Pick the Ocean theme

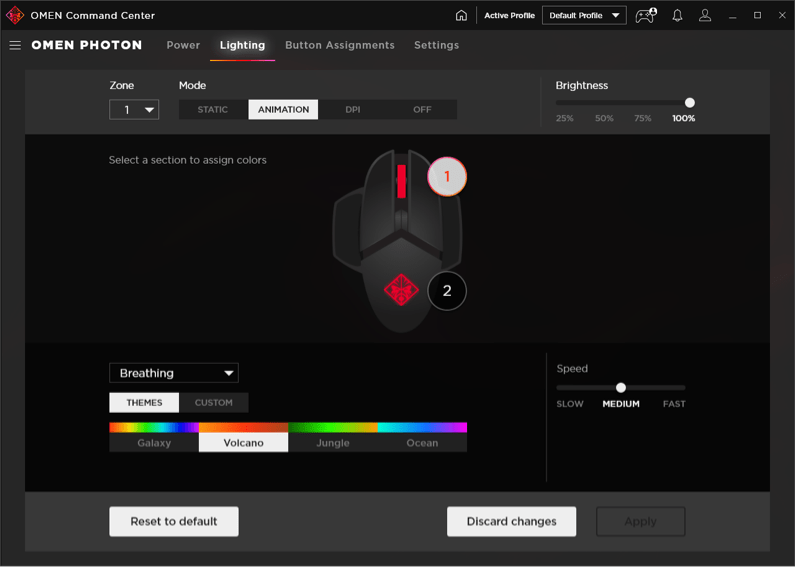click(422, 437)
